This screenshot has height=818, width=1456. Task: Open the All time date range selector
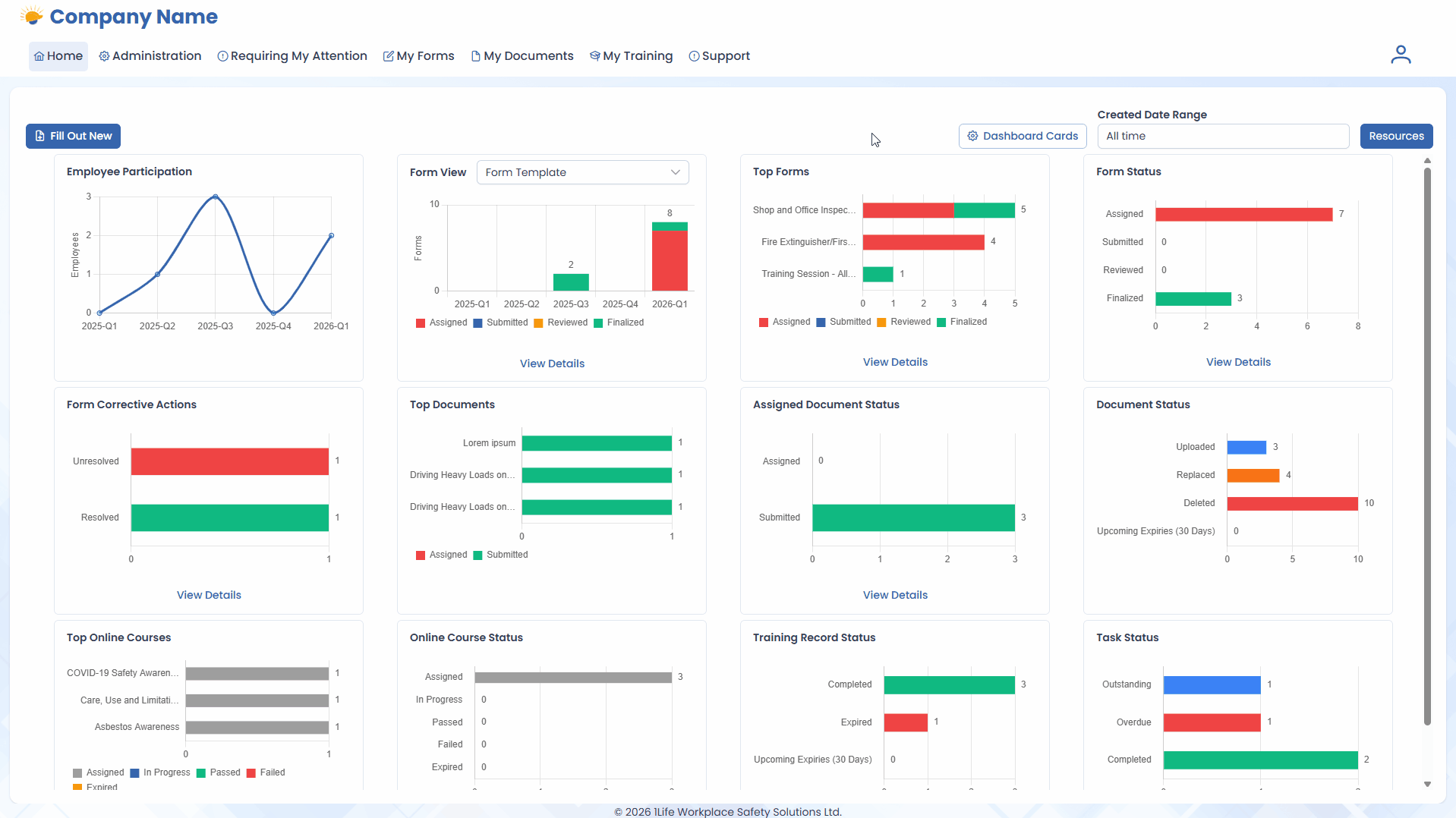tap(1222, 136)
